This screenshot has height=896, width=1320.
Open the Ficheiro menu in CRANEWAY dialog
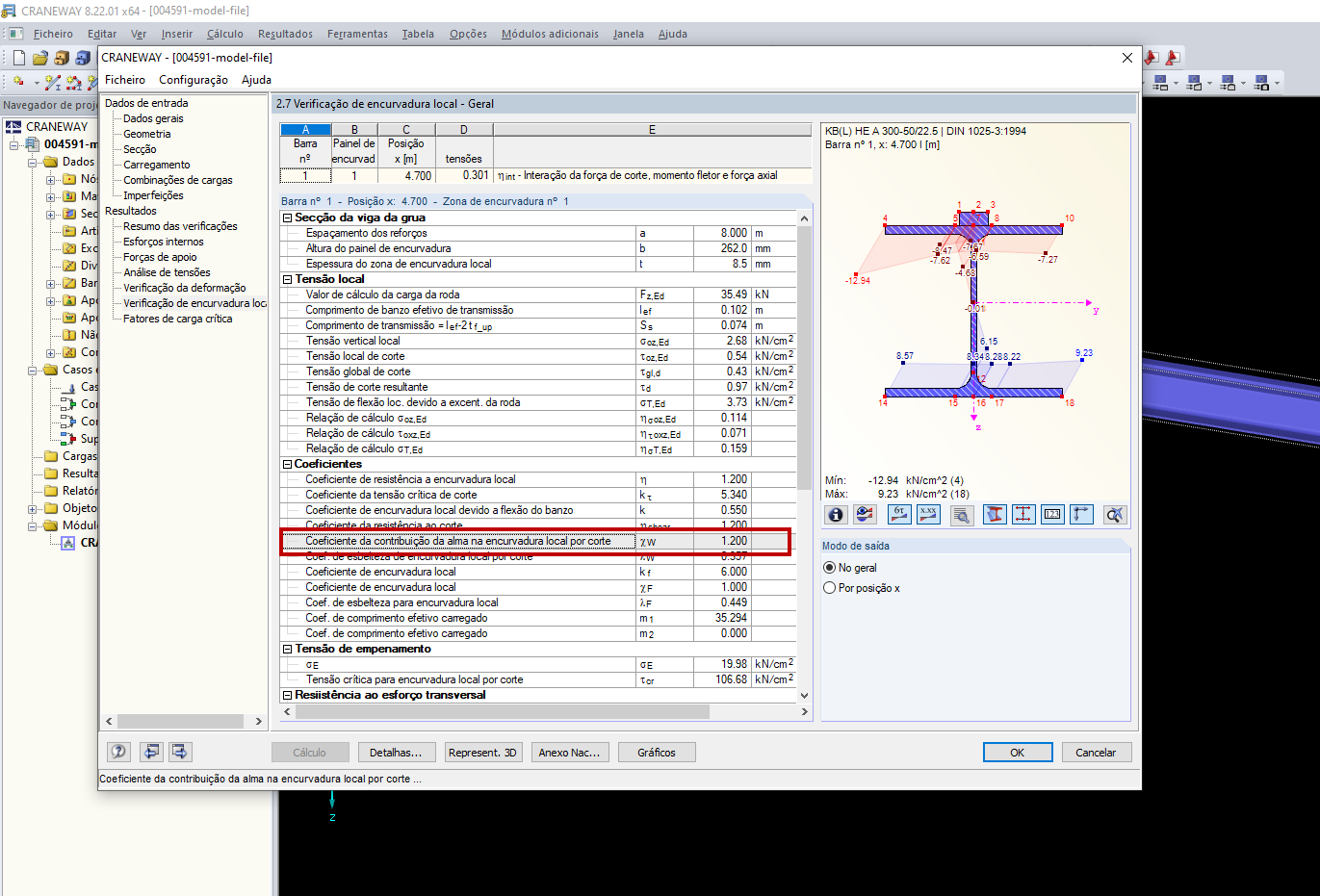pyautogui.click(x=125, y=80)
